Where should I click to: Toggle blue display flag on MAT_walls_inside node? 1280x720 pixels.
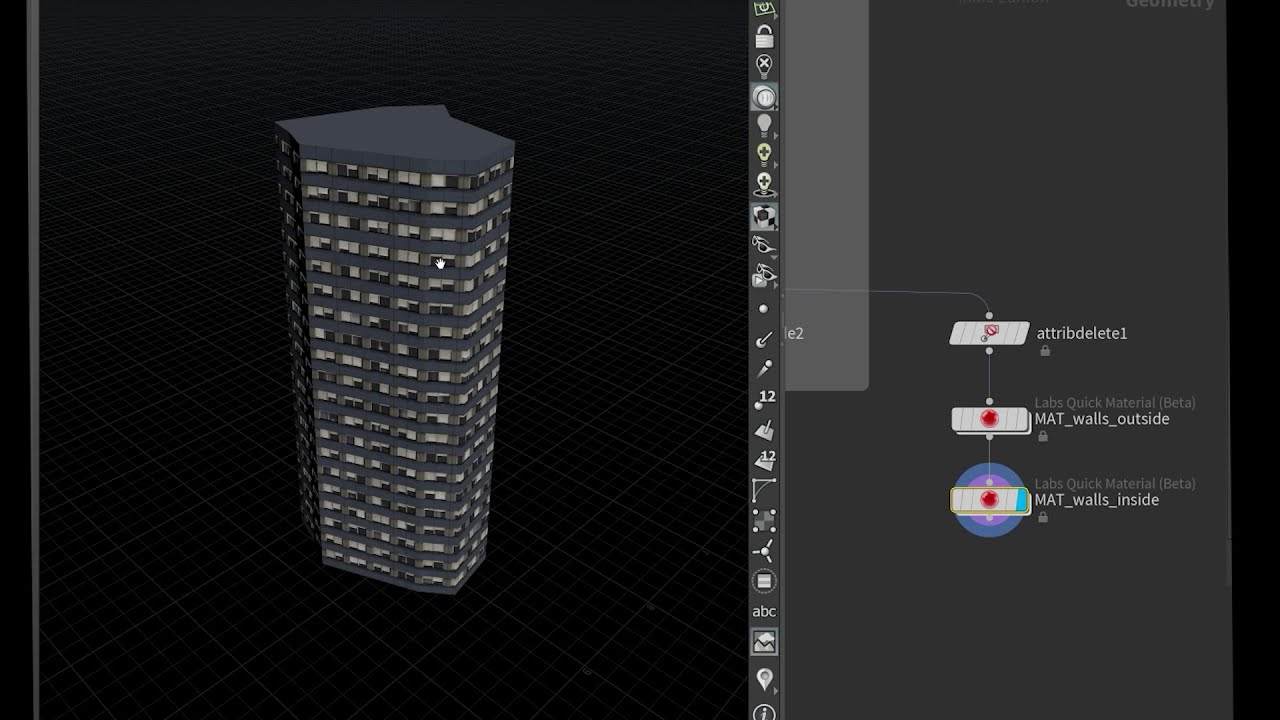(1021, 500)
